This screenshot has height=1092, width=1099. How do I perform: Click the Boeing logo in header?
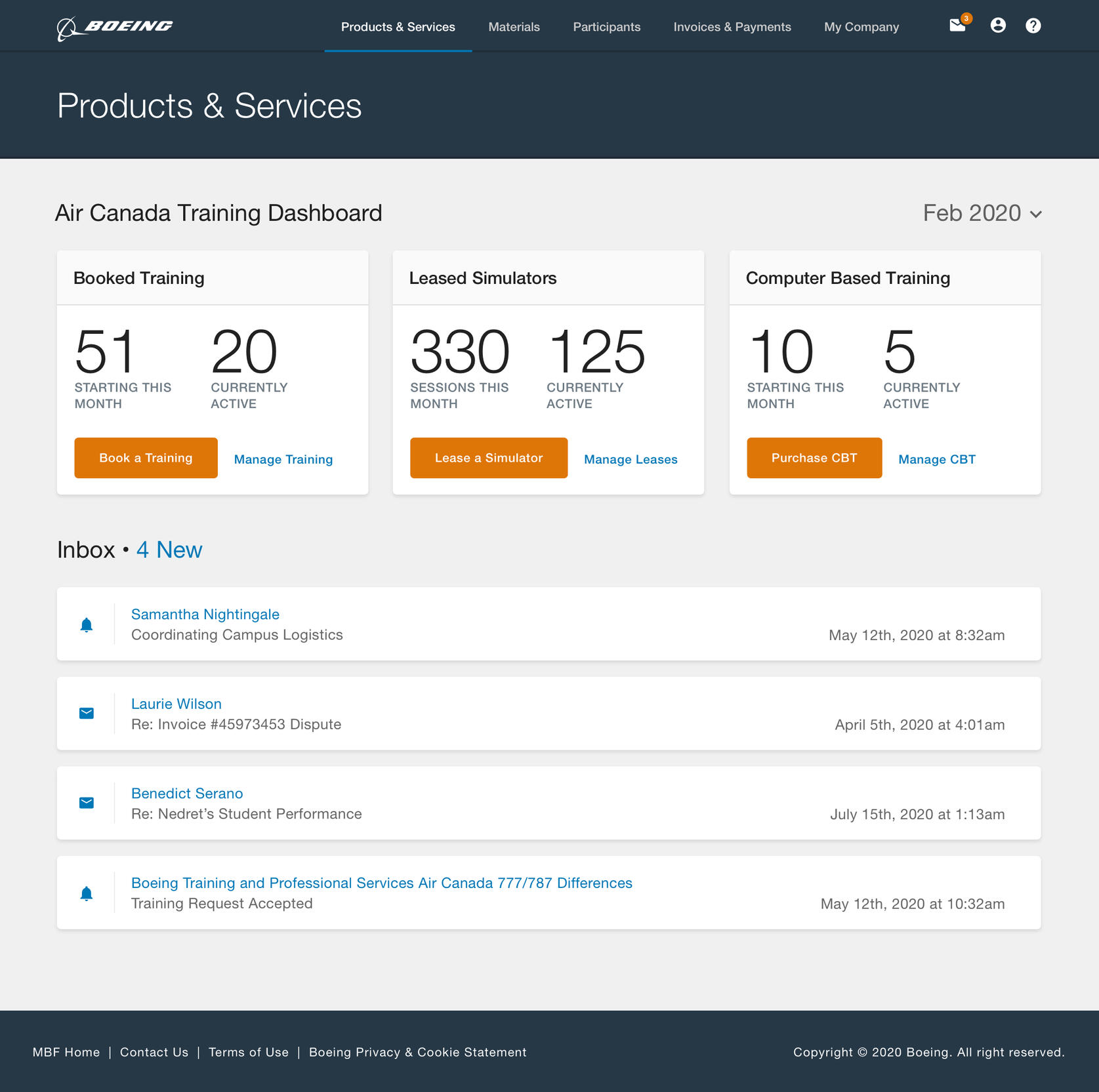coord(115,27)
